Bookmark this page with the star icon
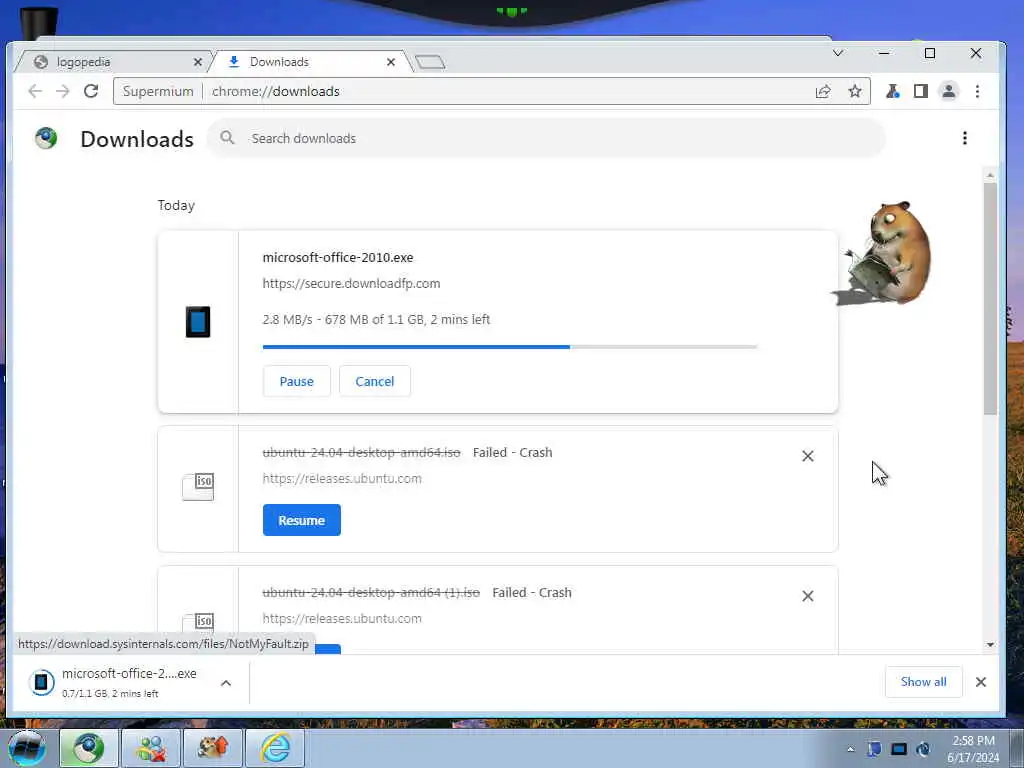Image resolution: width=1024 pixels, height=768 pixels. [x=855, y=91]
